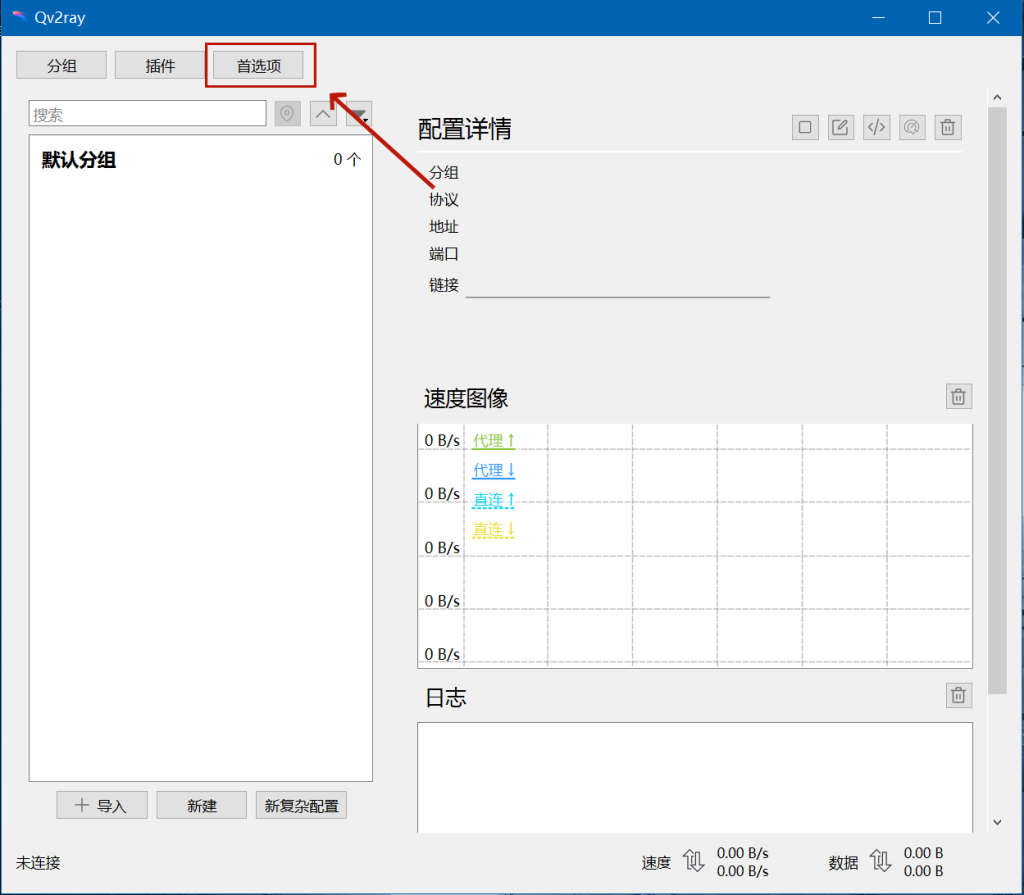Click the delete trash icon in 配置详情
Screen dimensions: 1024x895
948,127
